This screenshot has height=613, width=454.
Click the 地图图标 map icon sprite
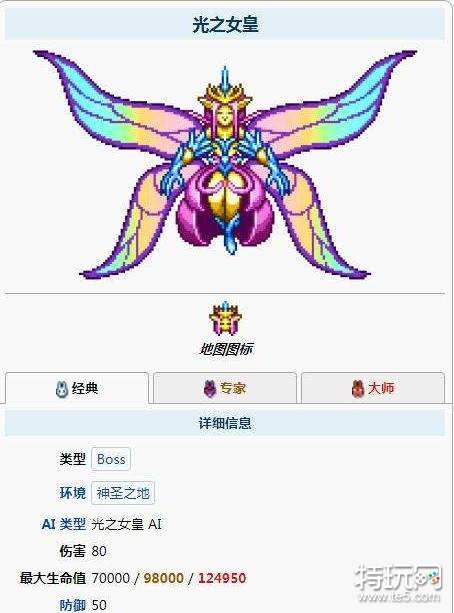(x=225, y=318)
